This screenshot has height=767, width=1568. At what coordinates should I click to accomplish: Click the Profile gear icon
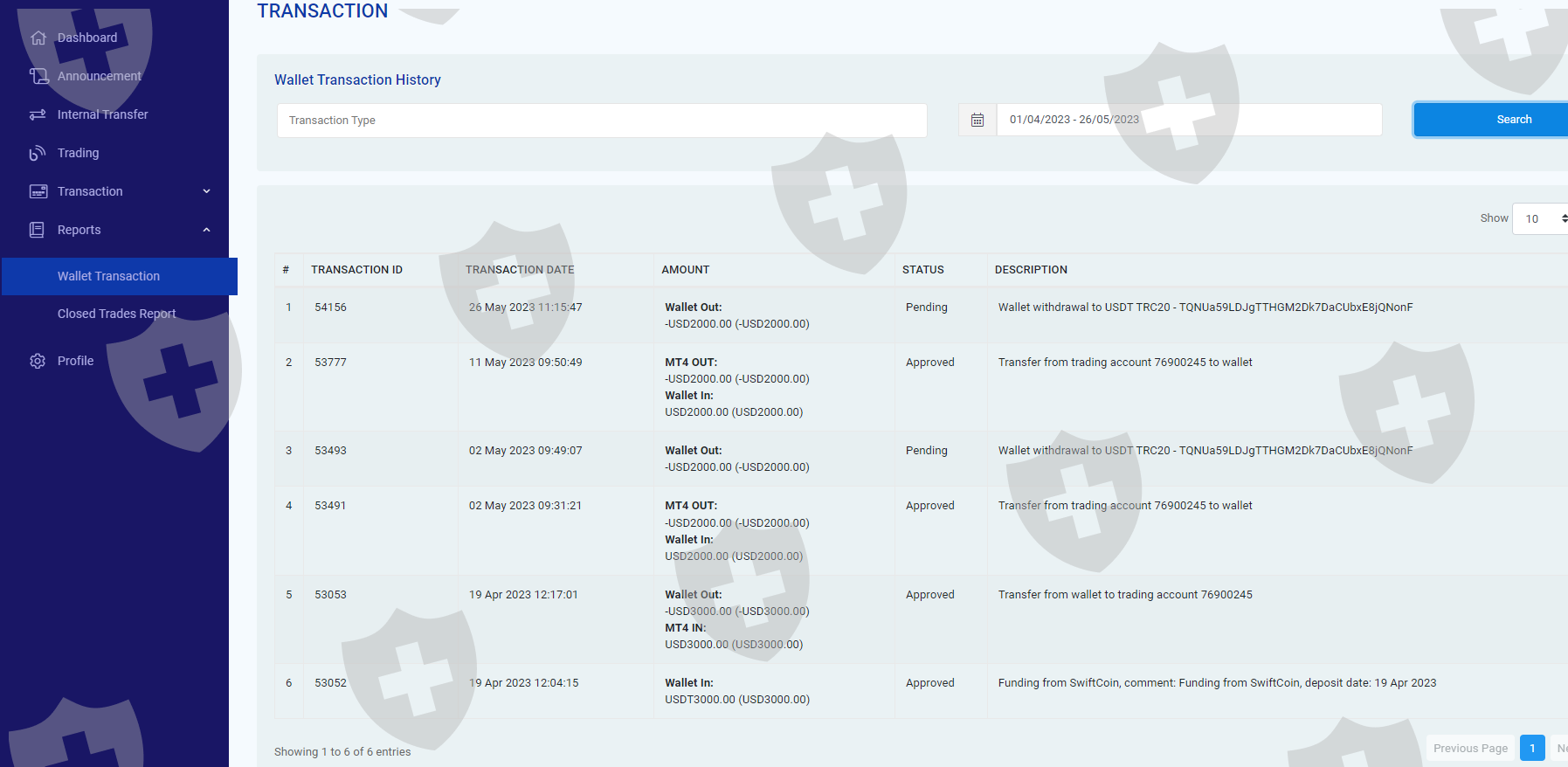pyautogui.click(x=38, y=361)
